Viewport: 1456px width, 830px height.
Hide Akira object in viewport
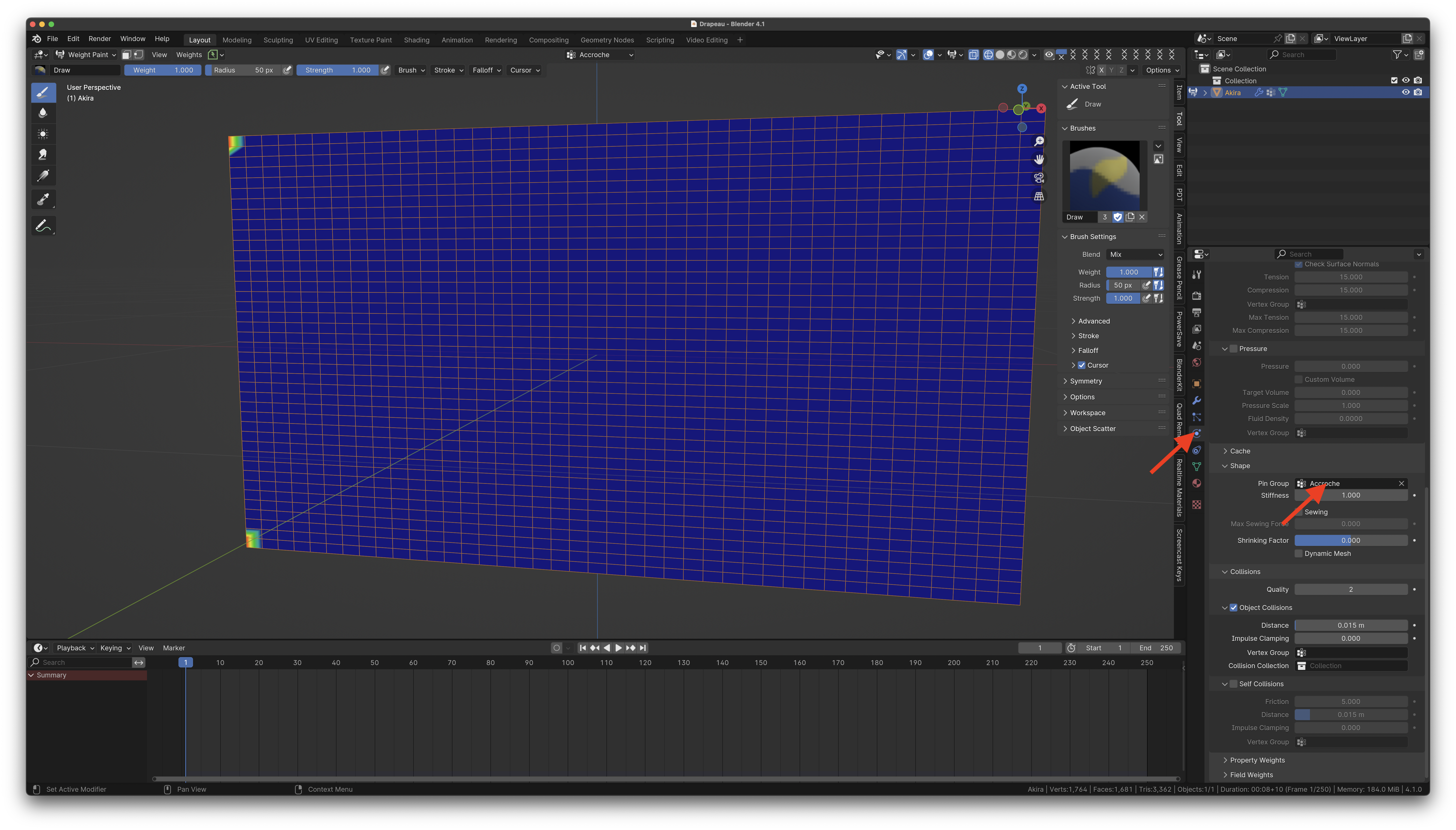click(x=1406, y=92)
